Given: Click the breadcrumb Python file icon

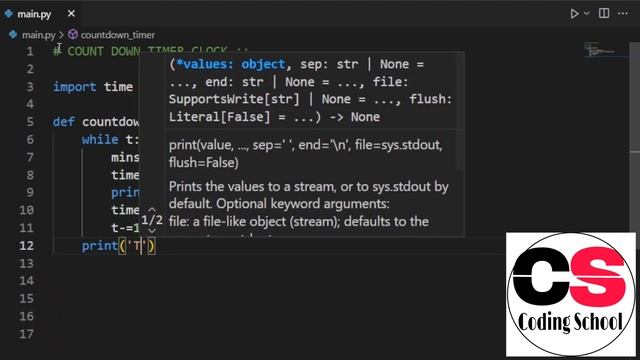Looking at the screenshot, I should (13, 34).
